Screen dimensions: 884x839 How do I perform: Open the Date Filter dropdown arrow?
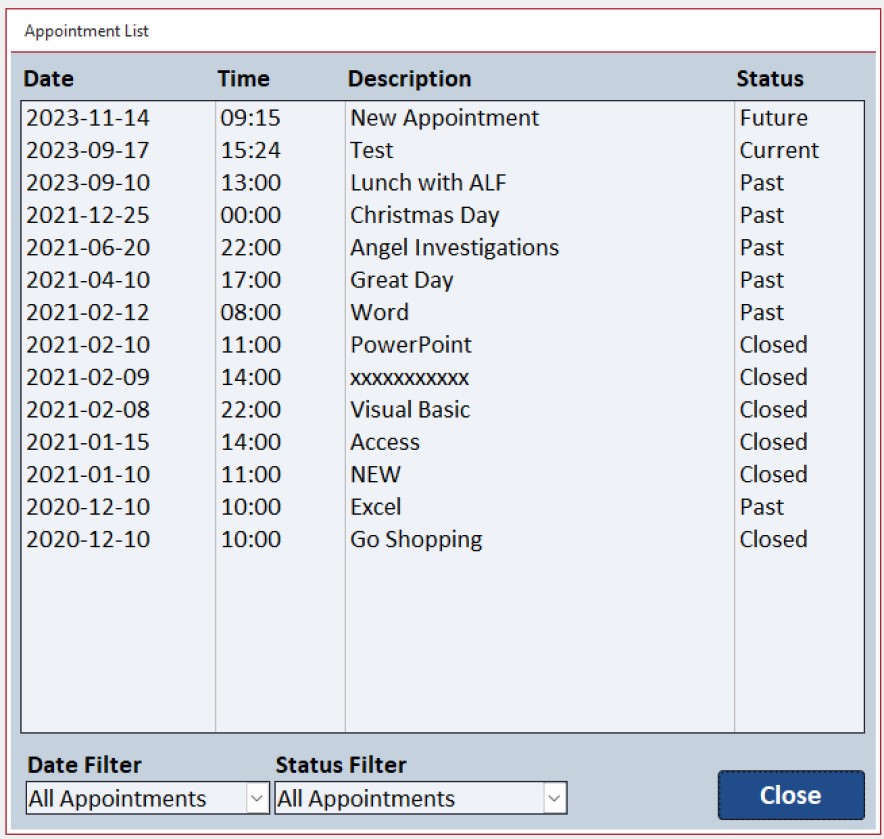coord(257,799)
